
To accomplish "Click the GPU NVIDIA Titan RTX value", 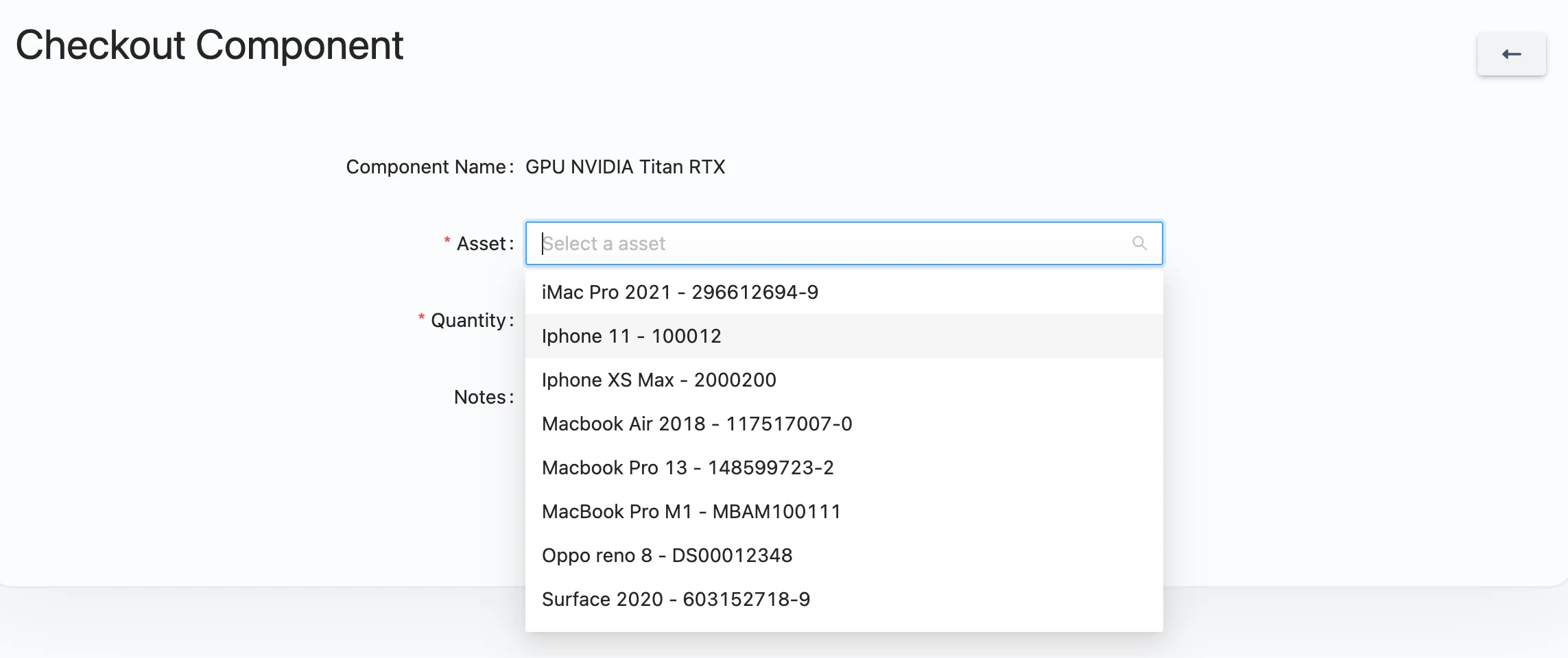I will pos(625,167).
